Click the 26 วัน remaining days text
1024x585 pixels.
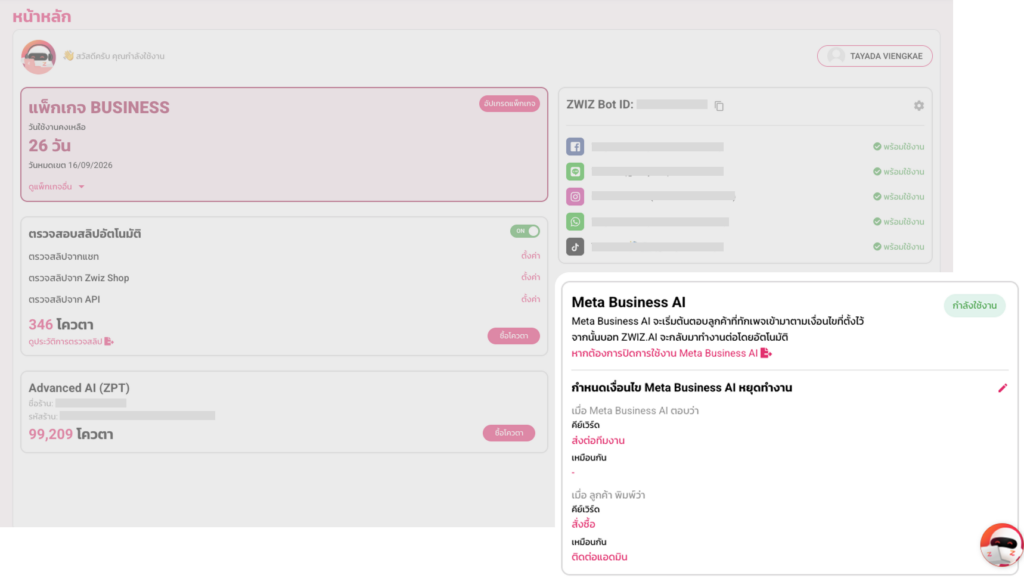click(x=50, y=146)
